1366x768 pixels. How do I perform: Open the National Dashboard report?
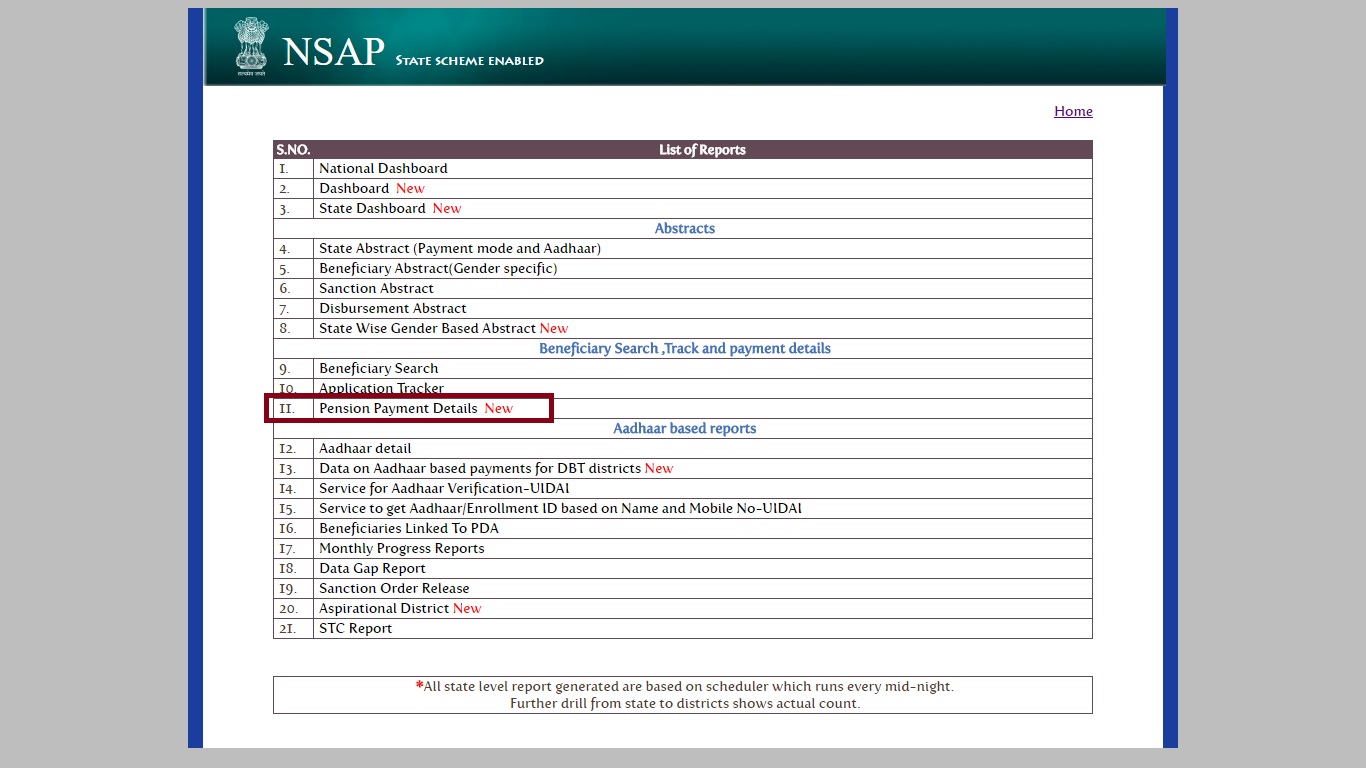tap(383, 169)
